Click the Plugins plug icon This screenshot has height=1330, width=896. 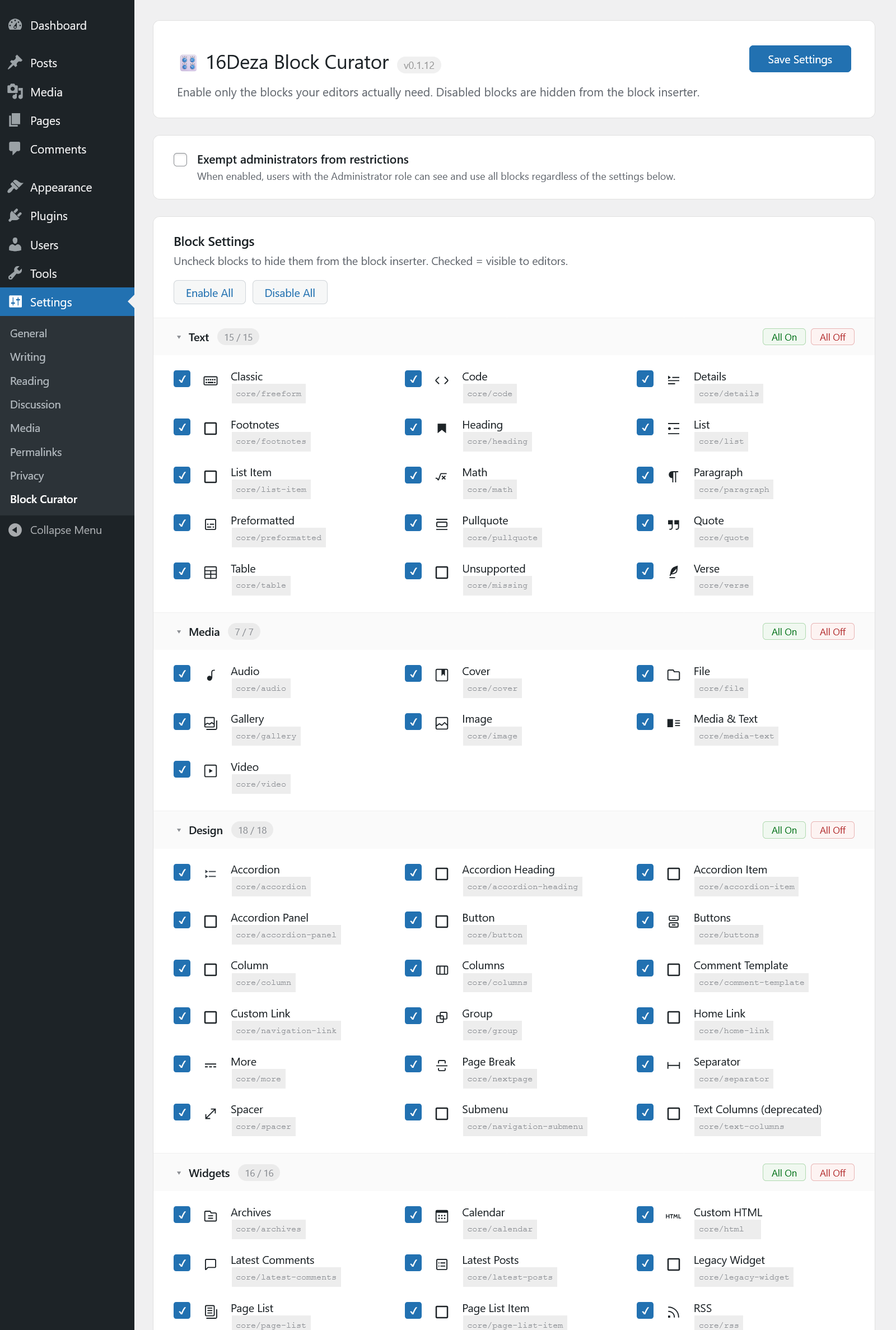(x=16, y=216)
